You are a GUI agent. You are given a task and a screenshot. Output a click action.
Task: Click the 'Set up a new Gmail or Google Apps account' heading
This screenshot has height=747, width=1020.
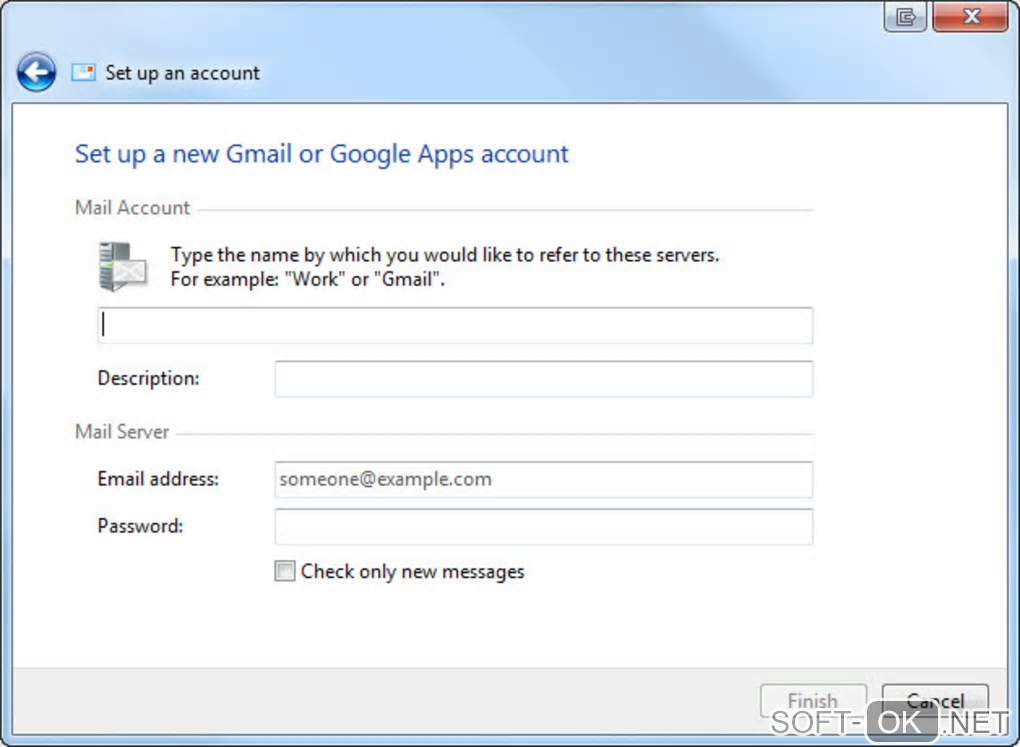point(321,154)
